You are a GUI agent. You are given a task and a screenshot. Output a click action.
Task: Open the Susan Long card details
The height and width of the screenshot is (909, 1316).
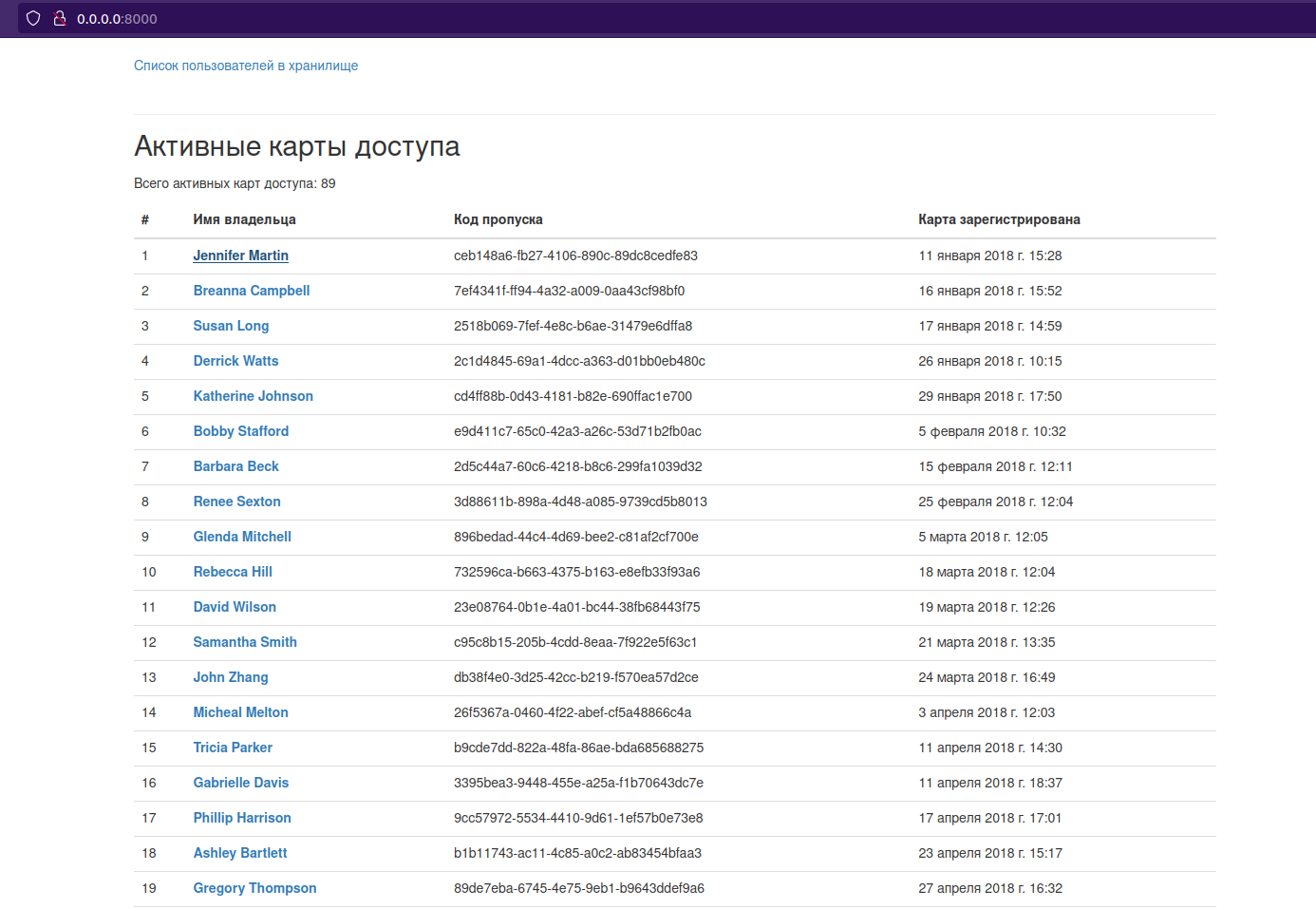pos(231,325)
